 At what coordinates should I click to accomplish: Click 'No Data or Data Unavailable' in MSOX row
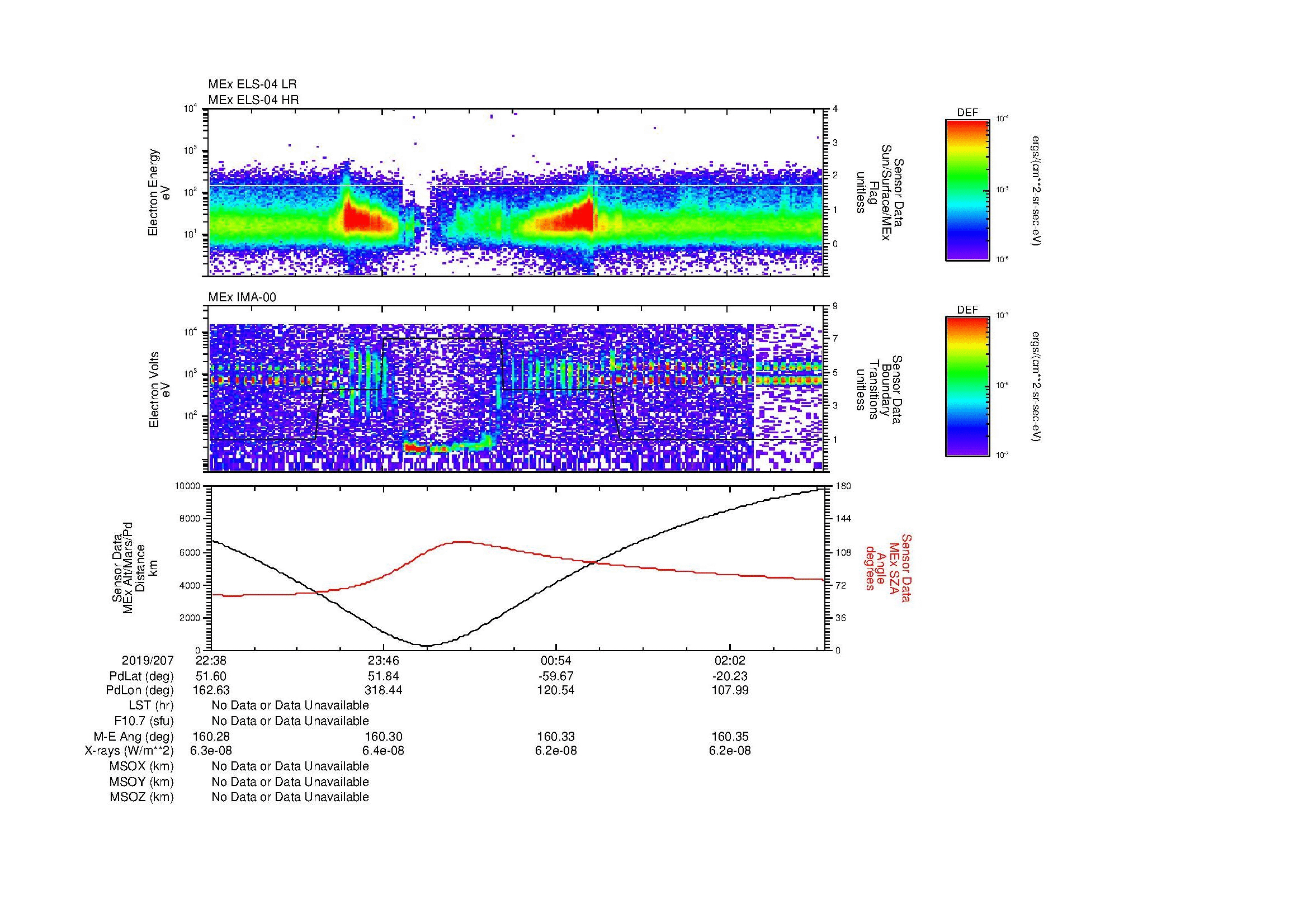pos(290,766)
